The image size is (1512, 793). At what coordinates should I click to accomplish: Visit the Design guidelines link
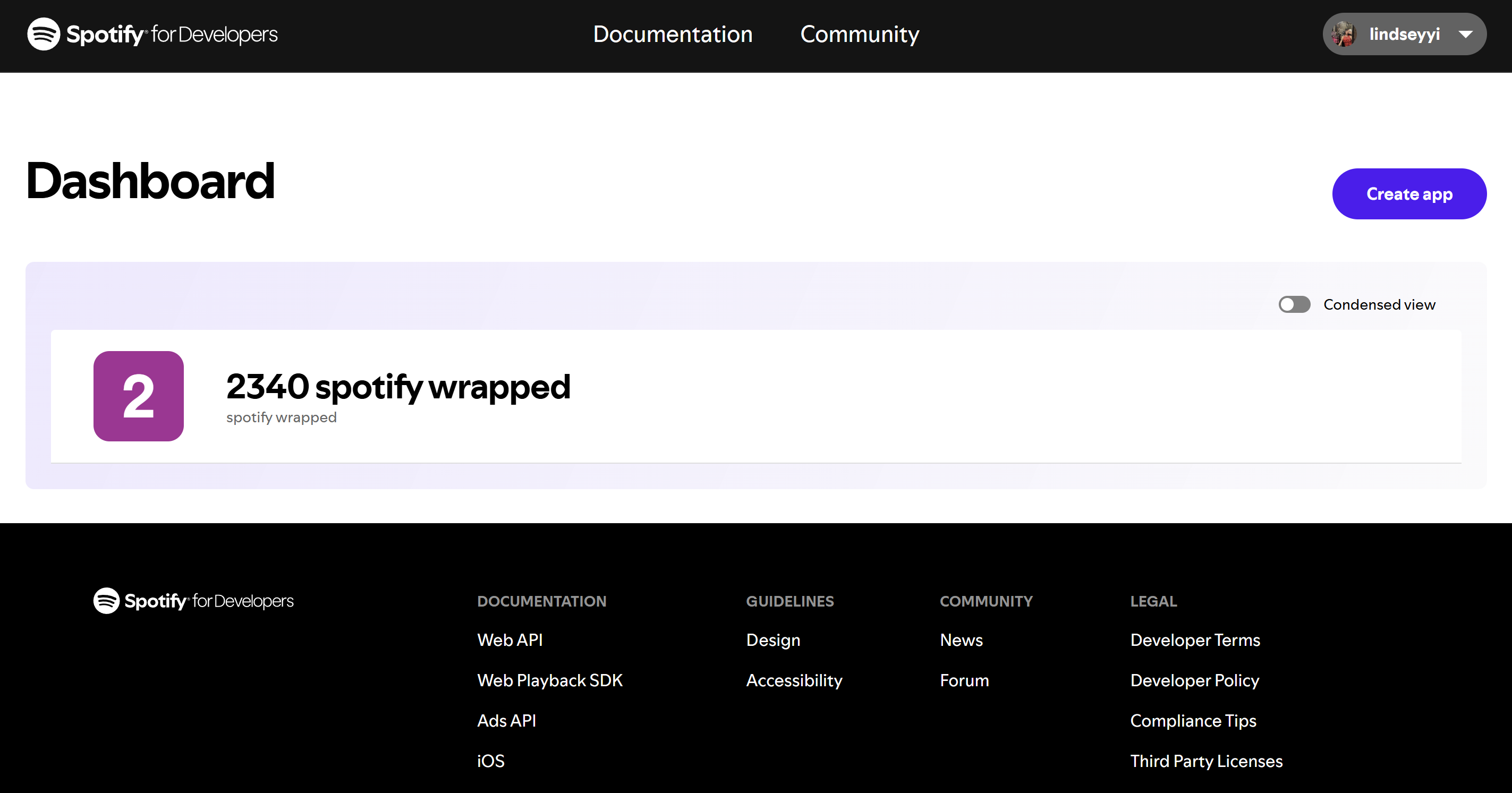click(773, 640)
